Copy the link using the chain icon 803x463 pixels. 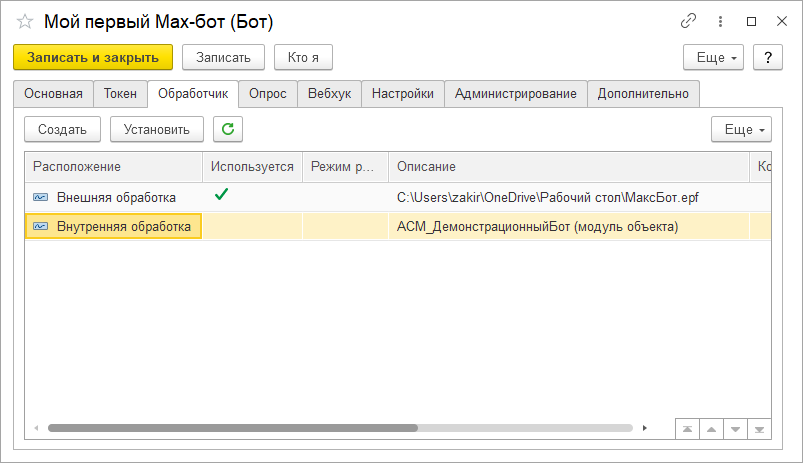coord(688,21)
